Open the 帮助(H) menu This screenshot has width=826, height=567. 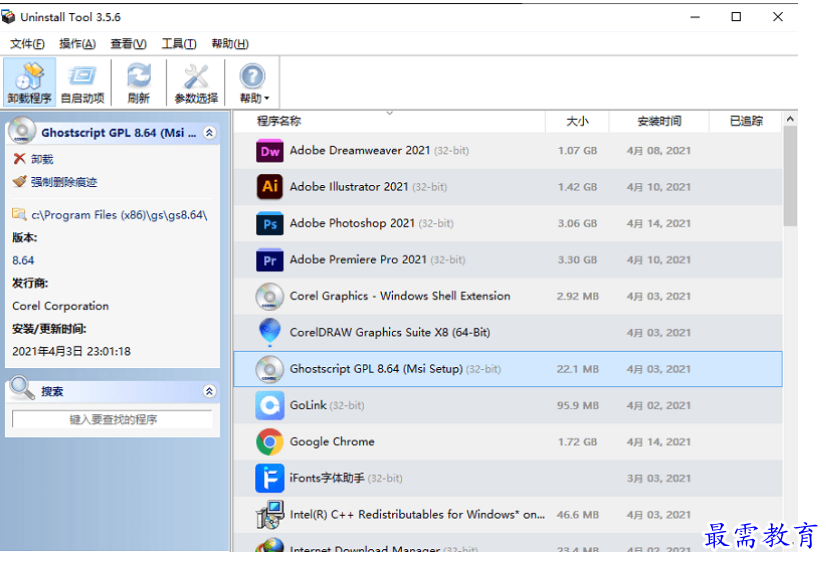[230, 44]
